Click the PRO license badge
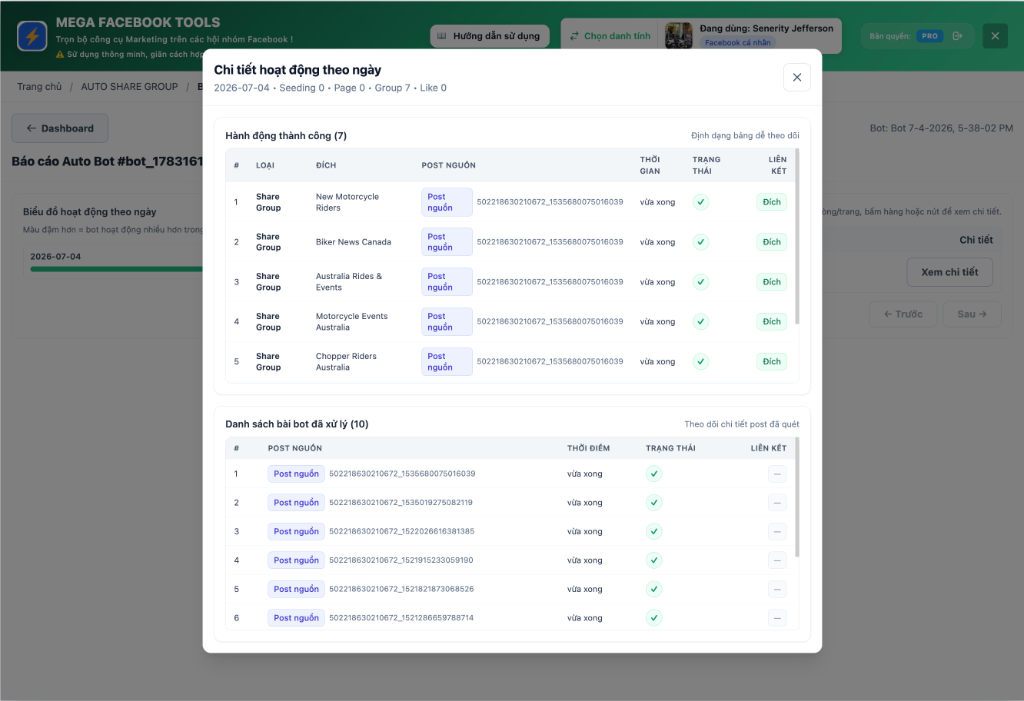 tap(929, 36)
